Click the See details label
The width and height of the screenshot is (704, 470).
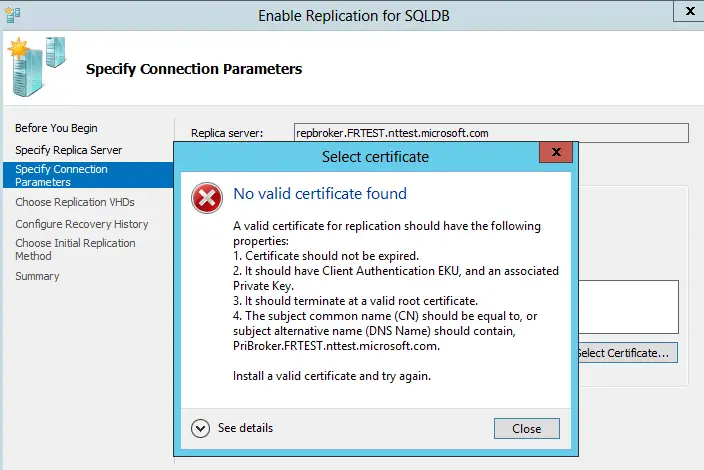click(246, 428)
